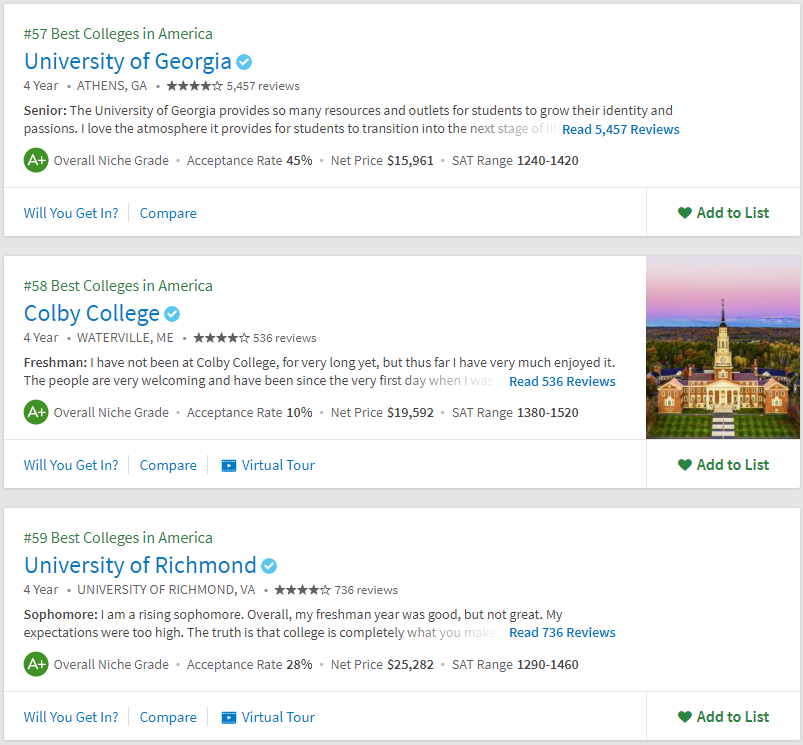Click verified badge next to University of Richmond

coord(269,566)
